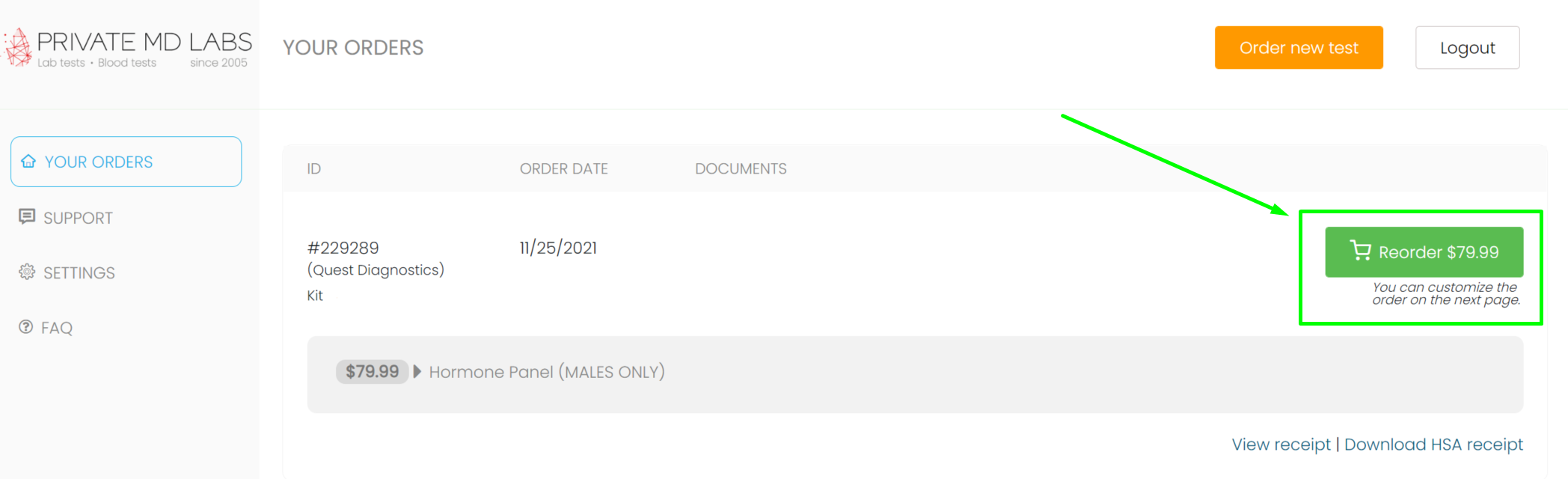Expand the Hormone Panel test details
Screen dimensions: 1568x479
pos(546,371)
